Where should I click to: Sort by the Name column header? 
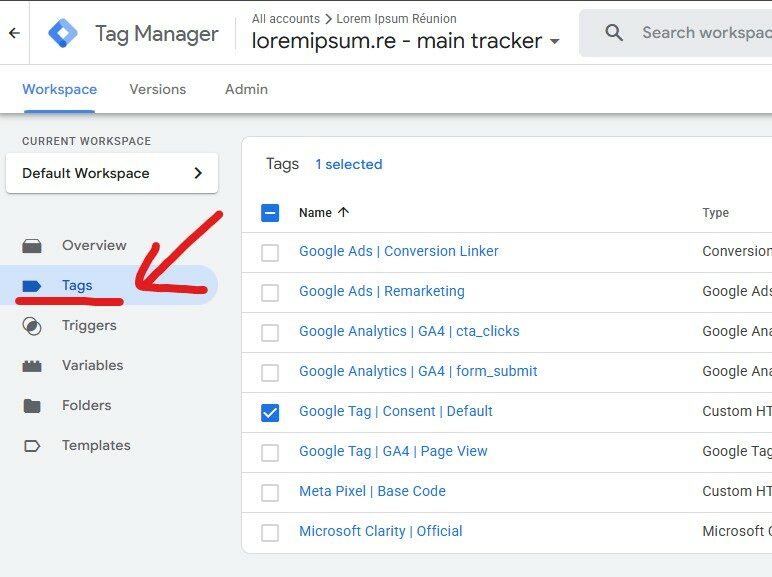click(315, 213)
